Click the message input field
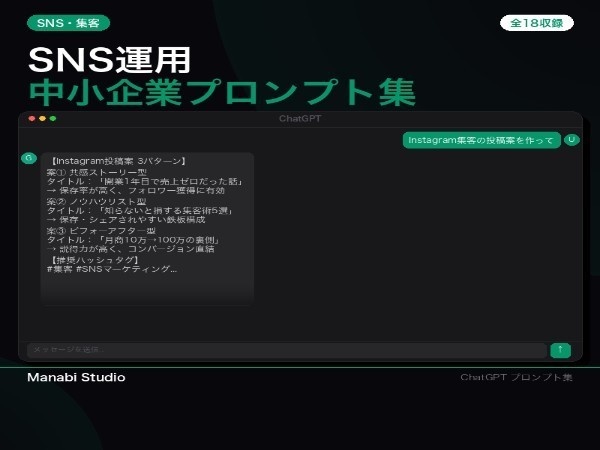Image resolution: width=600 pixels, height=450 pixels. (287, 350)
